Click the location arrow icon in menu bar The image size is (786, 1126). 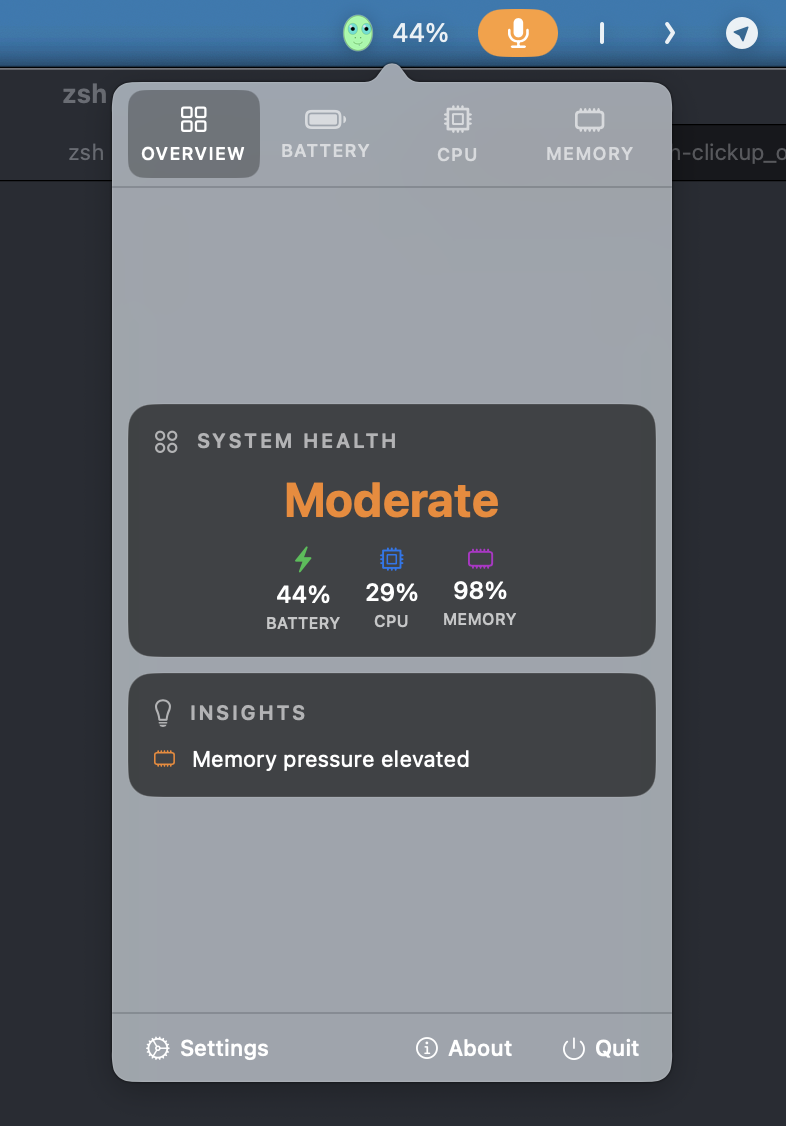[741, 33]
